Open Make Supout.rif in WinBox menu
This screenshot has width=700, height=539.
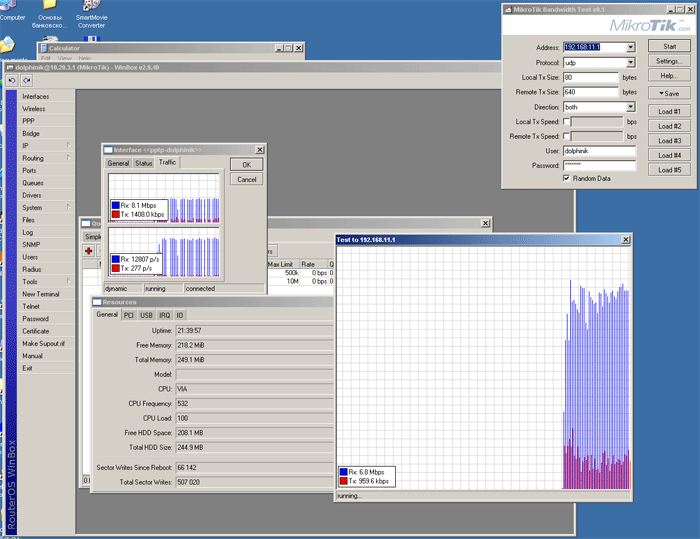click(46, 343)
